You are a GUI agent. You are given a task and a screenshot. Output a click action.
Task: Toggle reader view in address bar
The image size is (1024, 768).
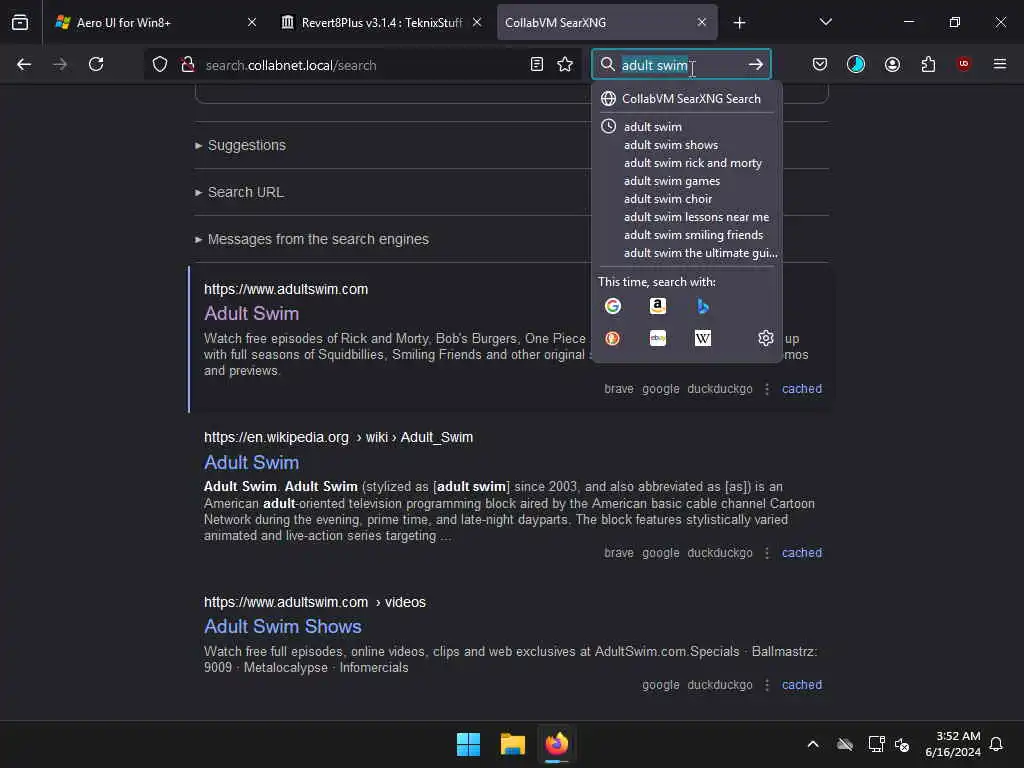click(537, 64)
